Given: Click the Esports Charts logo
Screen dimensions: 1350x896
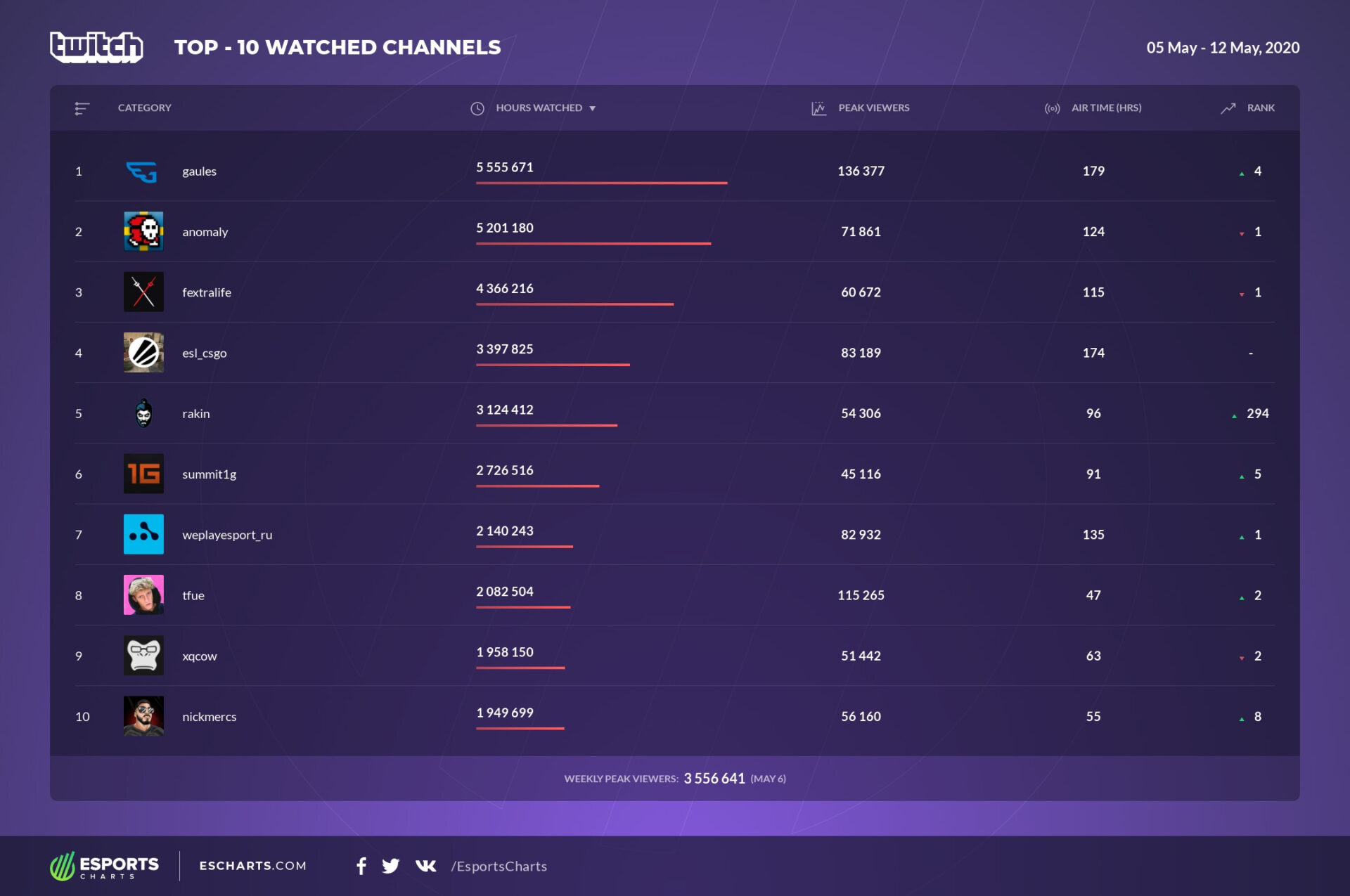Looking at the screenshot, I should [x=104, y=866].
